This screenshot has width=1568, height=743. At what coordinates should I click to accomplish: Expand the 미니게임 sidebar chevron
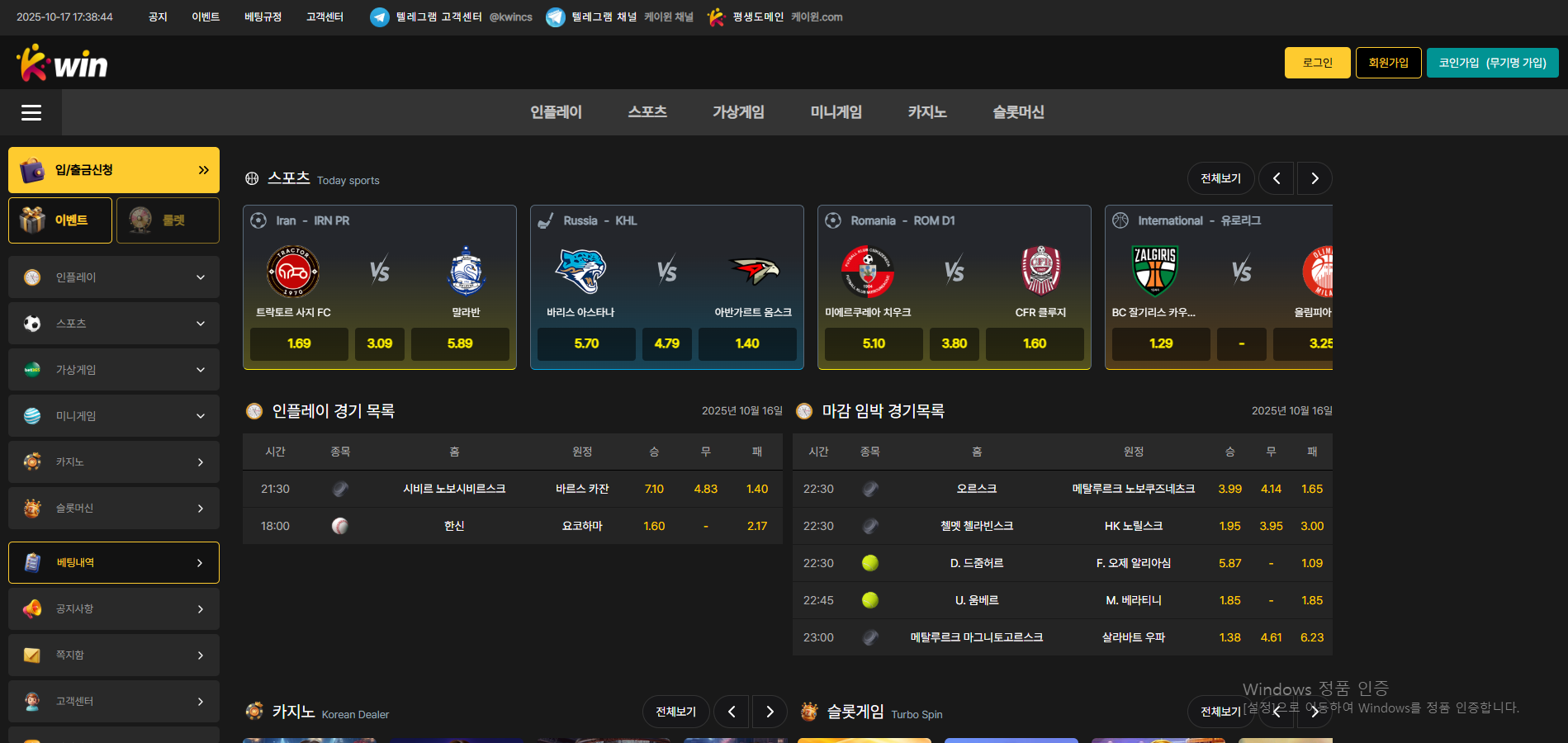[x=201, y=416]
